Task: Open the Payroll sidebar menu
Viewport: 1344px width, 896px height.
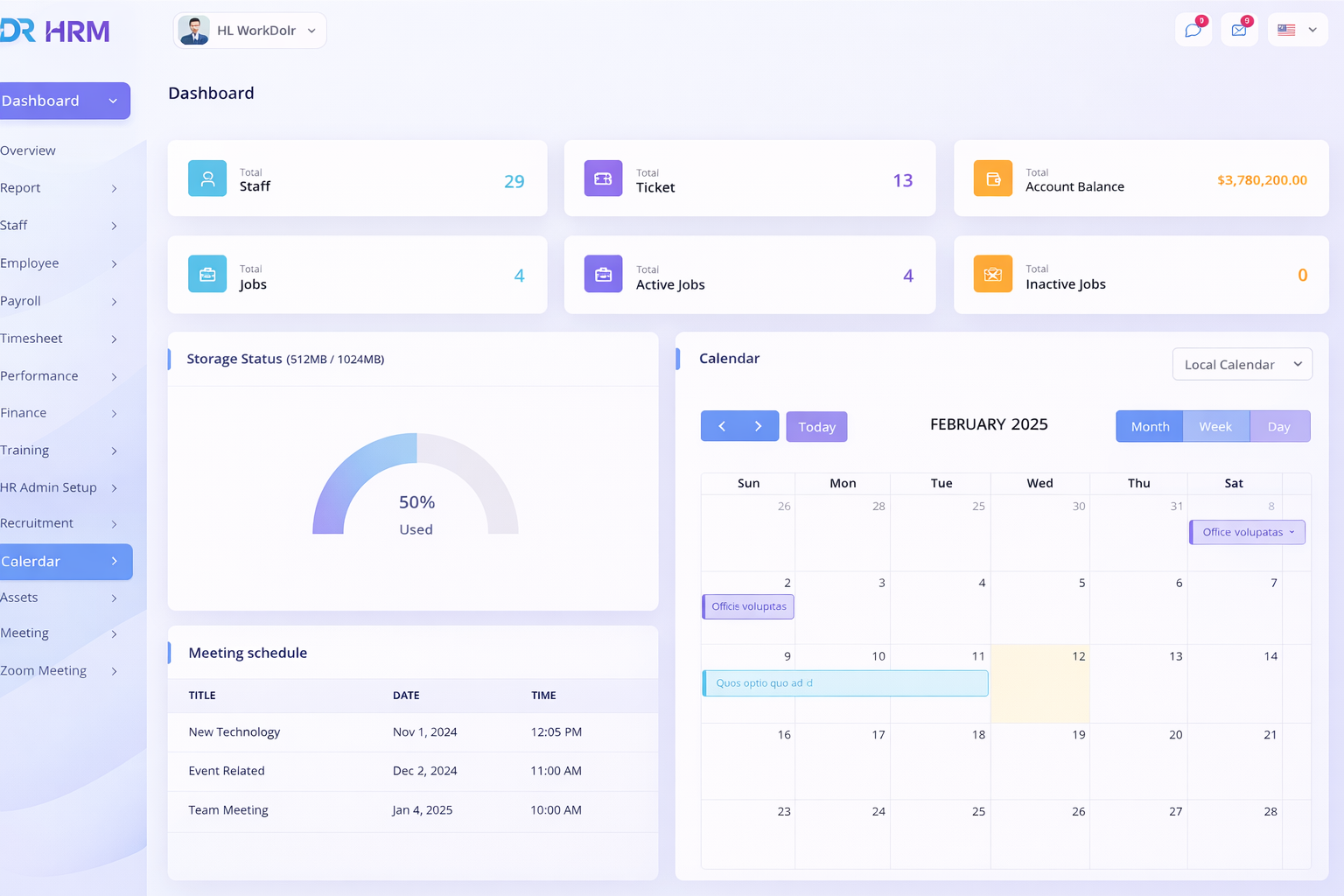Action: [59, 301]
